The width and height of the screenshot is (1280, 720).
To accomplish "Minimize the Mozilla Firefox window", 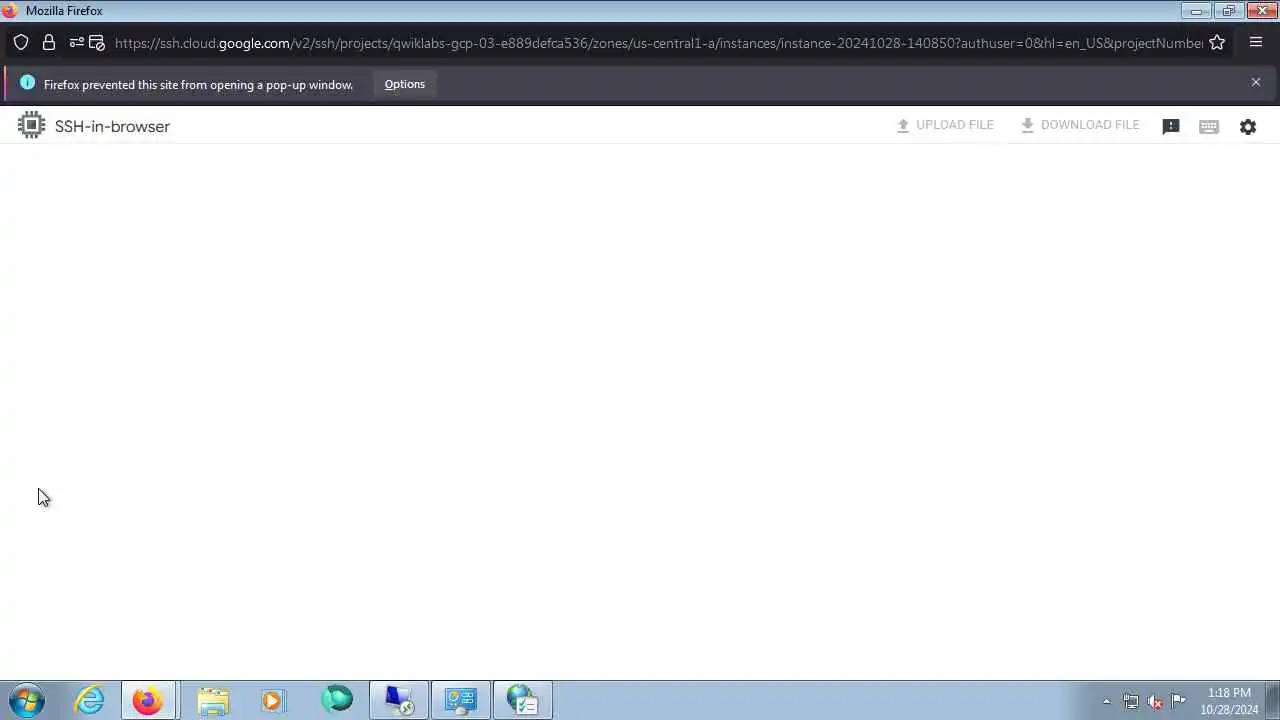I will click(x=1196, y=11).
